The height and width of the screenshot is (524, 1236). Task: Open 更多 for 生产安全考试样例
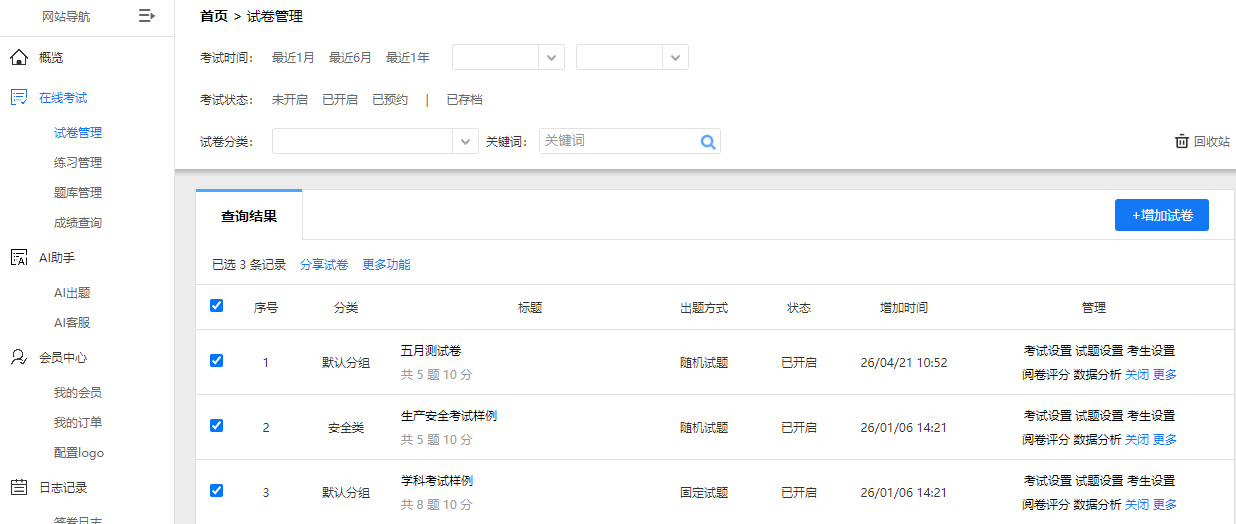coord(1165,440)
